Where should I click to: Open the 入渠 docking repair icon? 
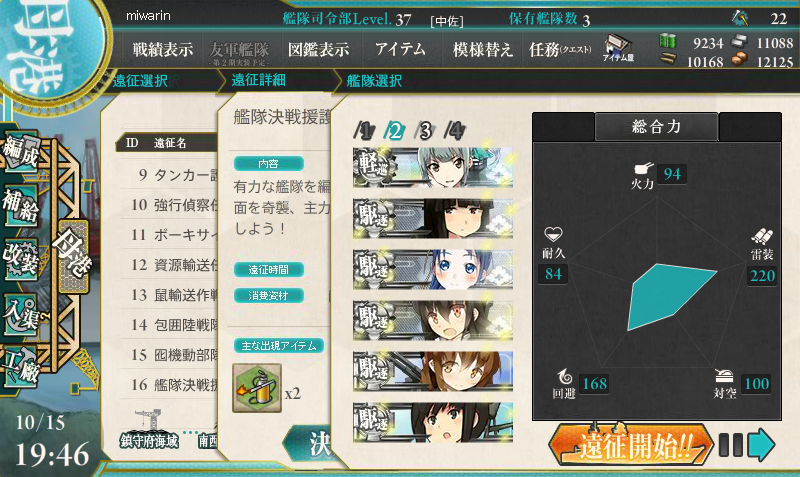pos(22,314)
